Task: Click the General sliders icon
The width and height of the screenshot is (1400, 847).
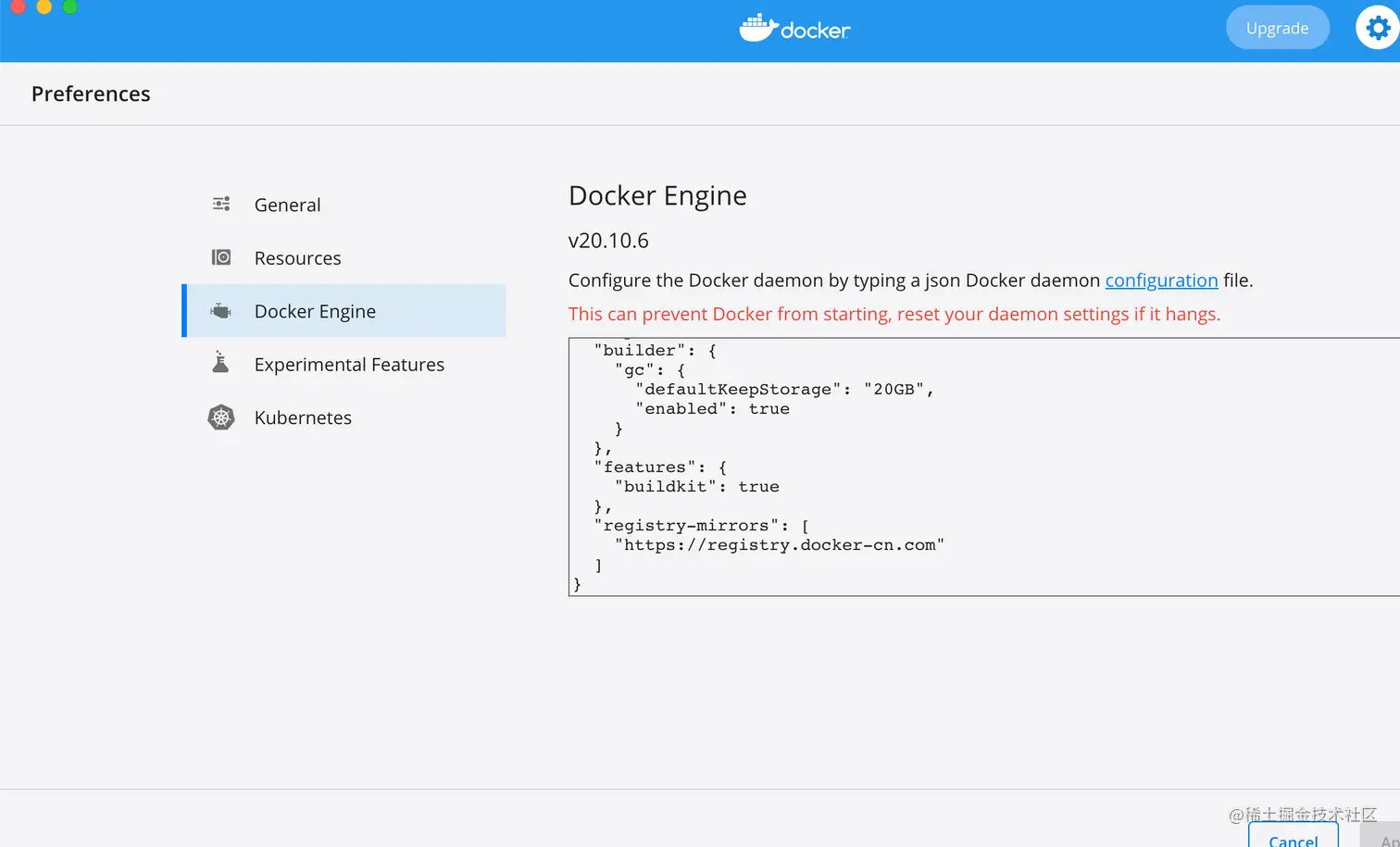Action: point(221,204)
